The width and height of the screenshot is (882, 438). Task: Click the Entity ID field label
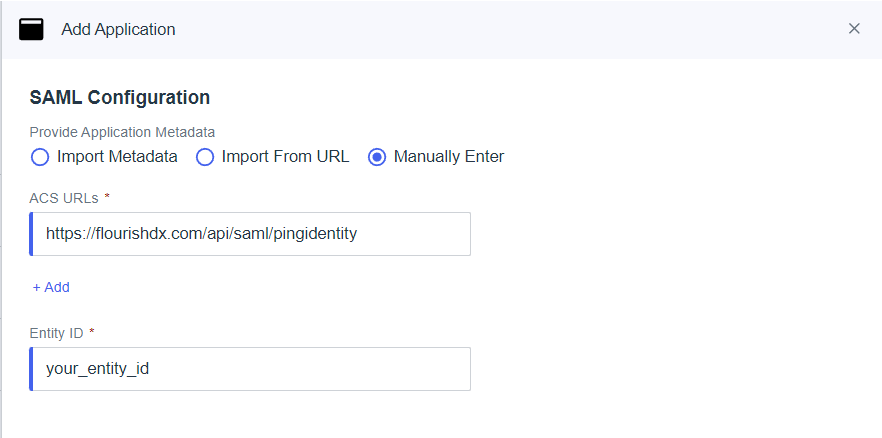click(x=56, y=333)
